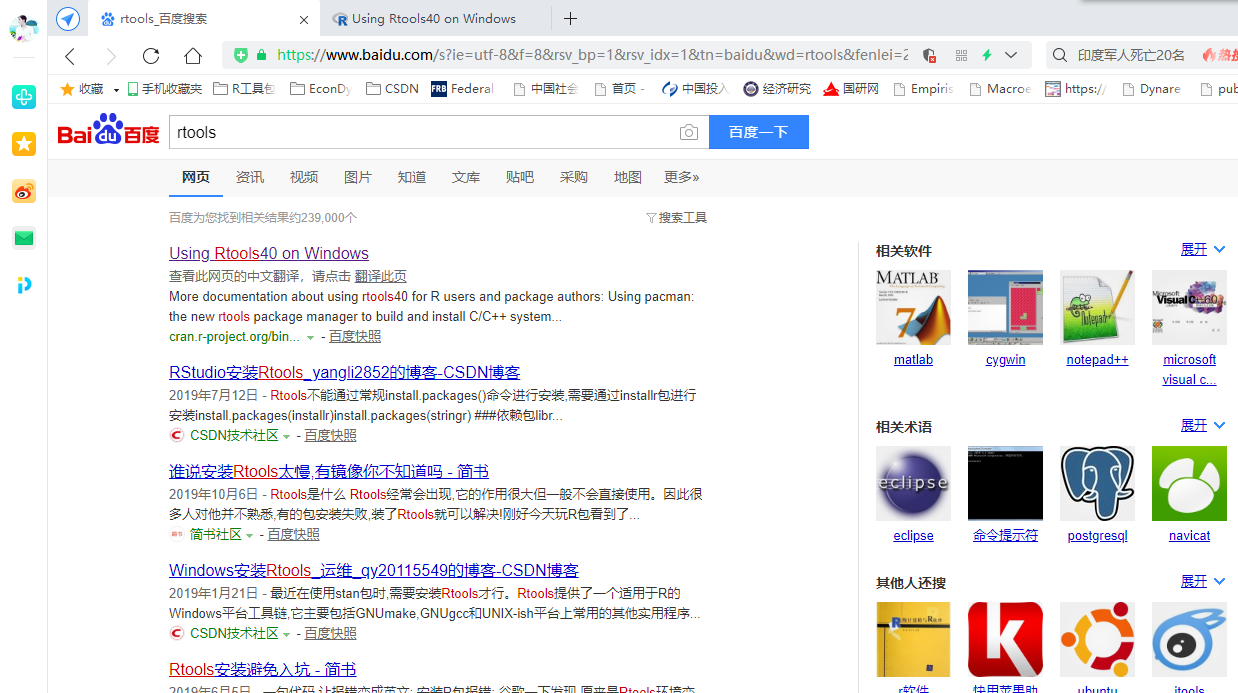This screenshot has height=693, width=1238.
Task: Click the matlab thumbnail image
Action: (913, 307)
